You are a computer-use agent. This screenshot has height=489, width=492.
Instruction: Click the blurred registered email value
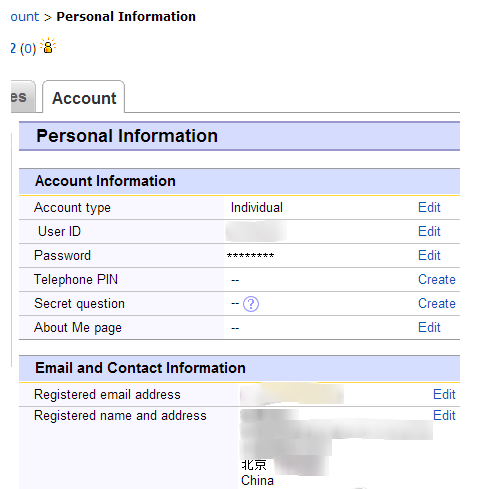[x=292, y=394]
